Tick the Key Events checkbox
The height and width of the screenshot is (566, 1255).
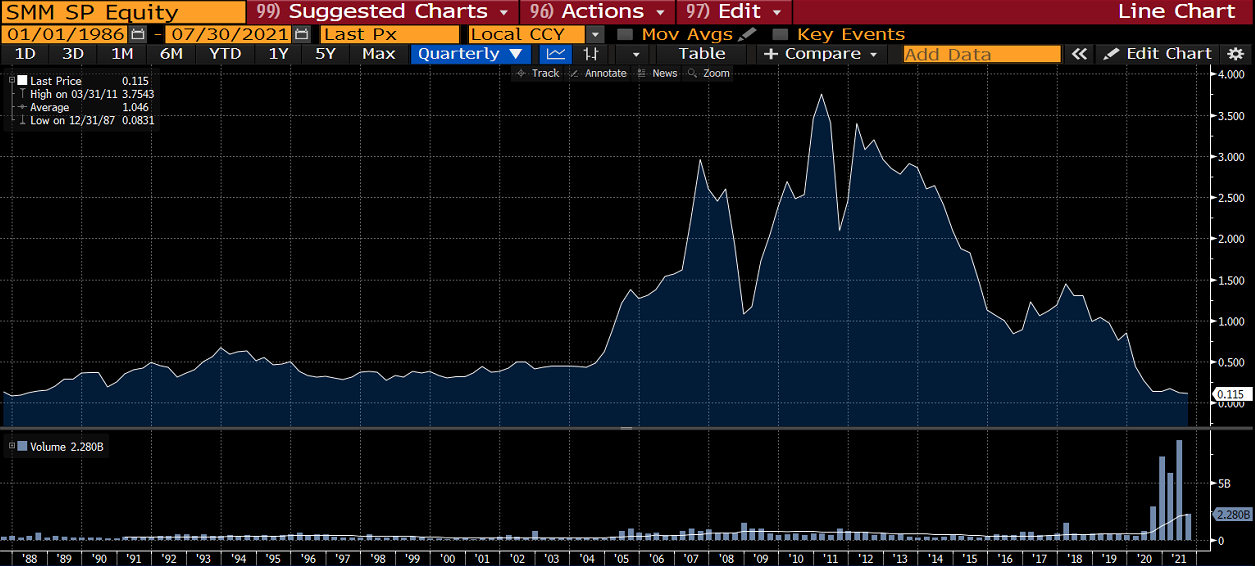[x=780, y=34]
